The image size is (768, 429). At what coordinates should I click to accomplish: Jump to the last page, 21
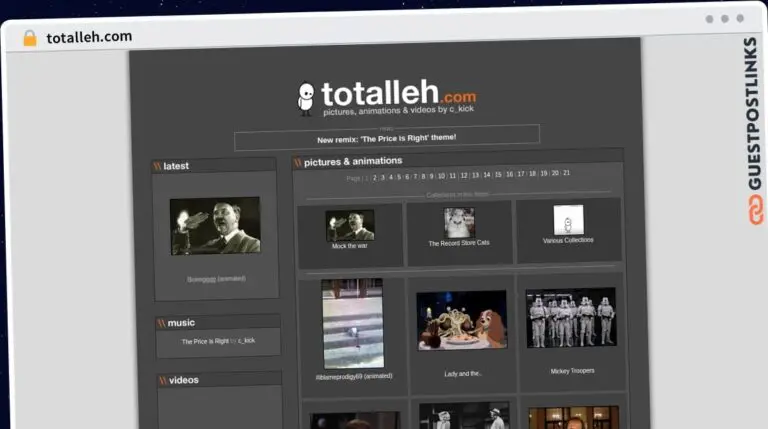point(567,173)
